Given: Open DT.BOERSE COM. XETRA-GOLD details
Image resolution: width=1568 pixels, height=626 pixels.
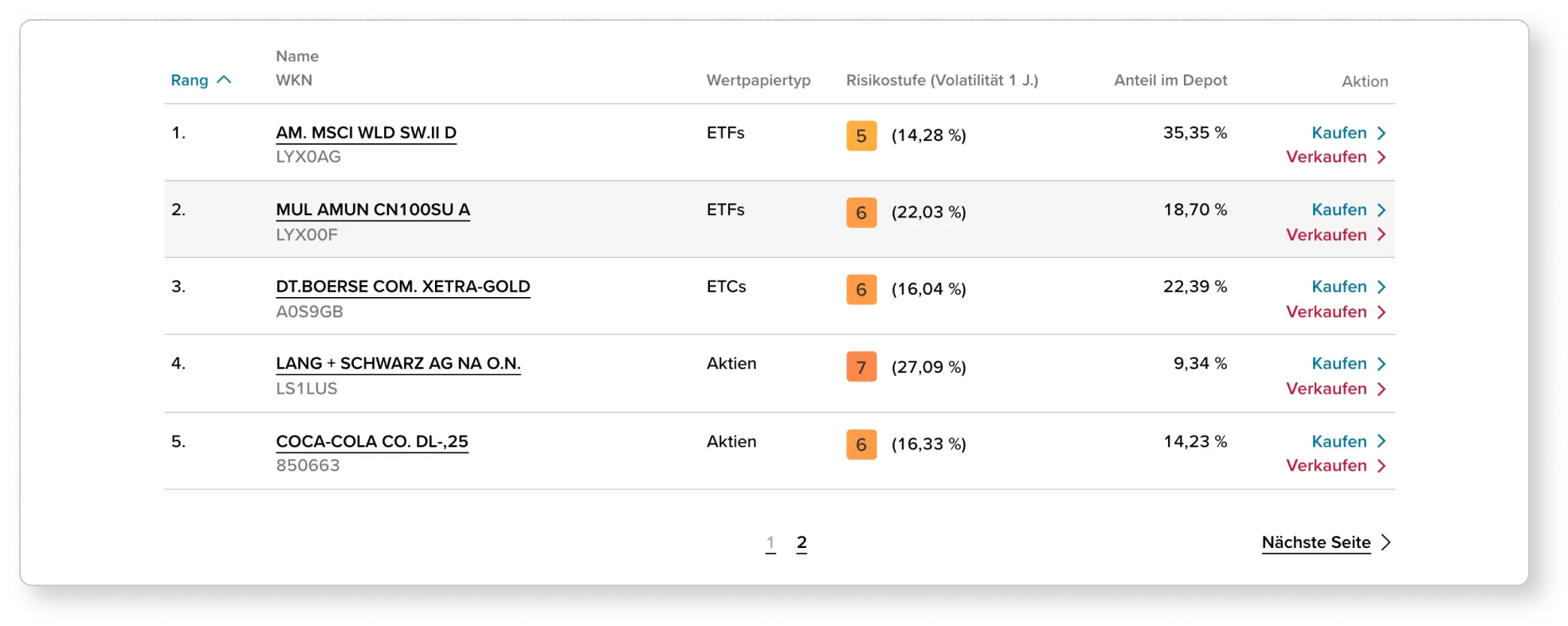Looking at the screenshot, I should (402, 287).
